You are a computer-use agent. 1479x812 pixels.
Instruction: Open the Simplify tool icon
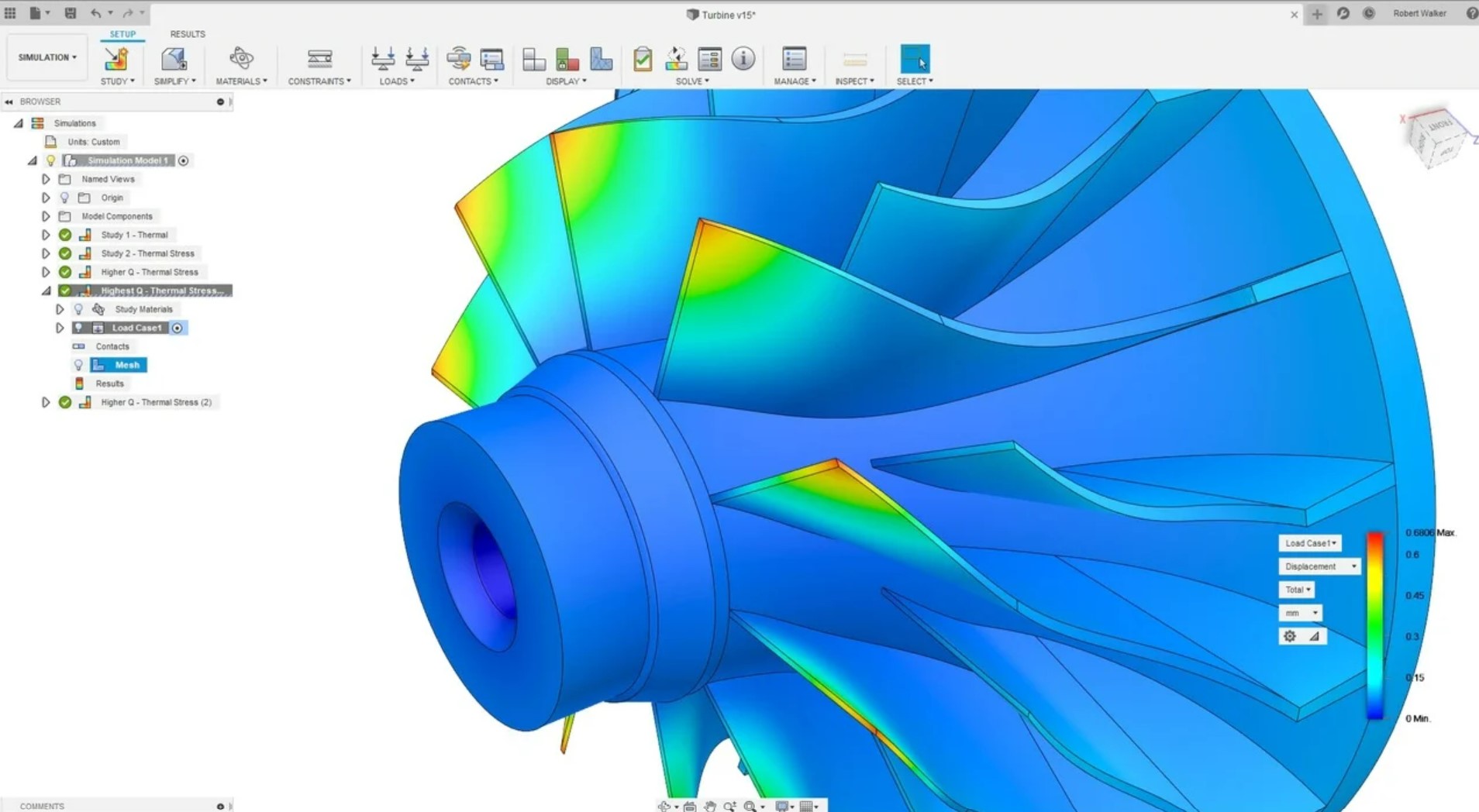pyautogui.click(x=174, y=59)
